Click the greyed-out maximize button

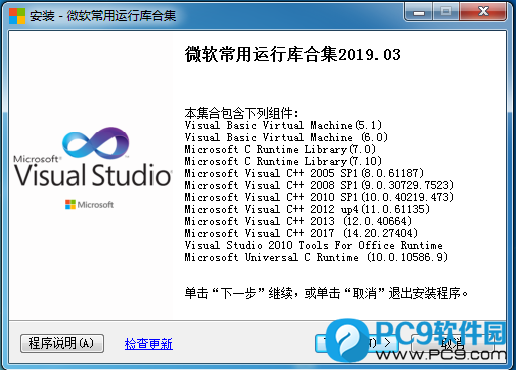446,12
